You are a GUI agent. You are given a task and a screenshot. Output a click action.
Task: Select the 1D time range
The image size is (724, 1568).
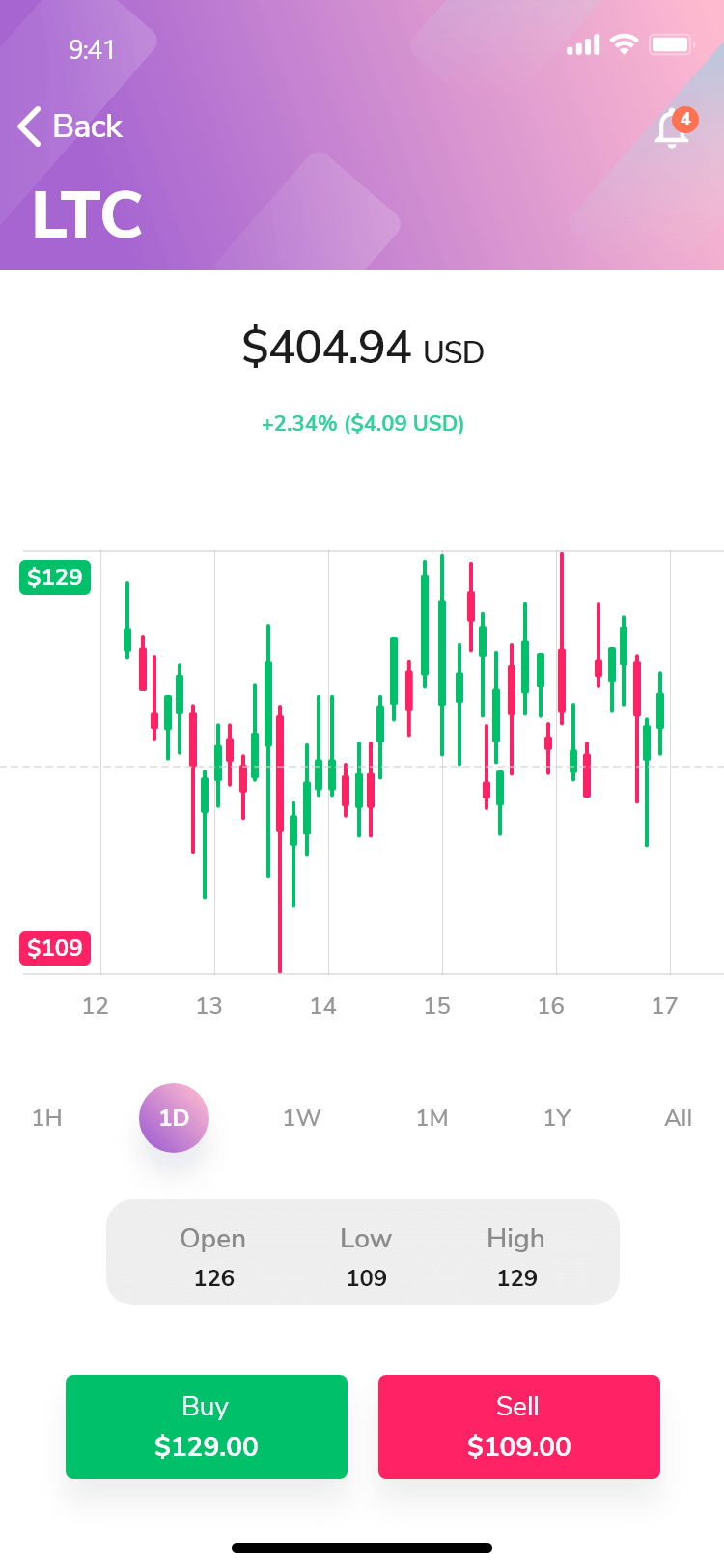[174, 1118]
